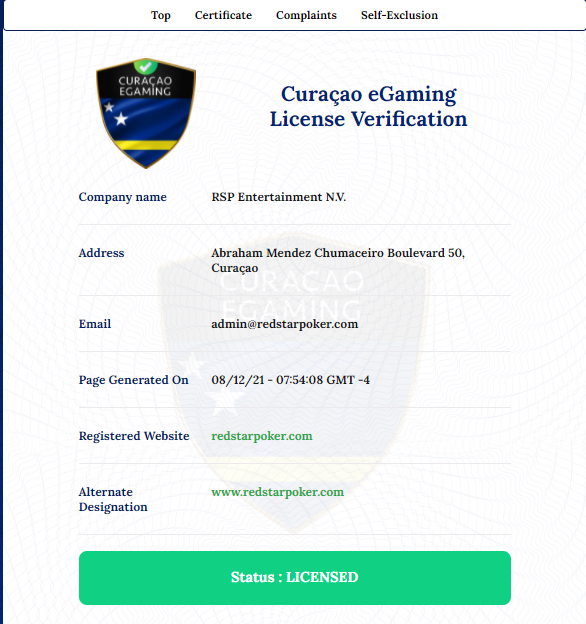
Task: Click the Registered Website label
Action: tap(134, 436)
